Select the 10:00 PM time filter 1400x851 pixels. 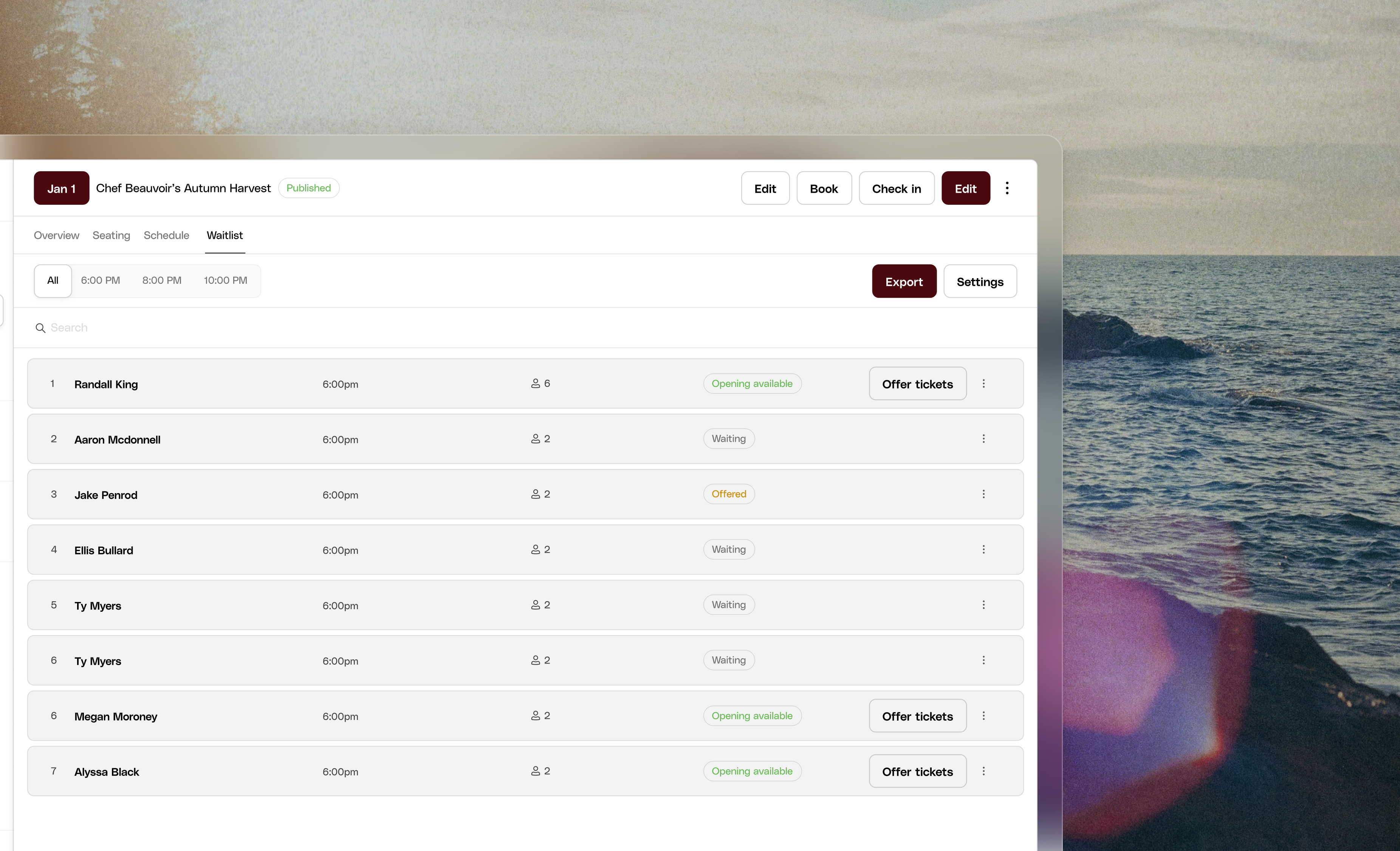coord(225,280)
